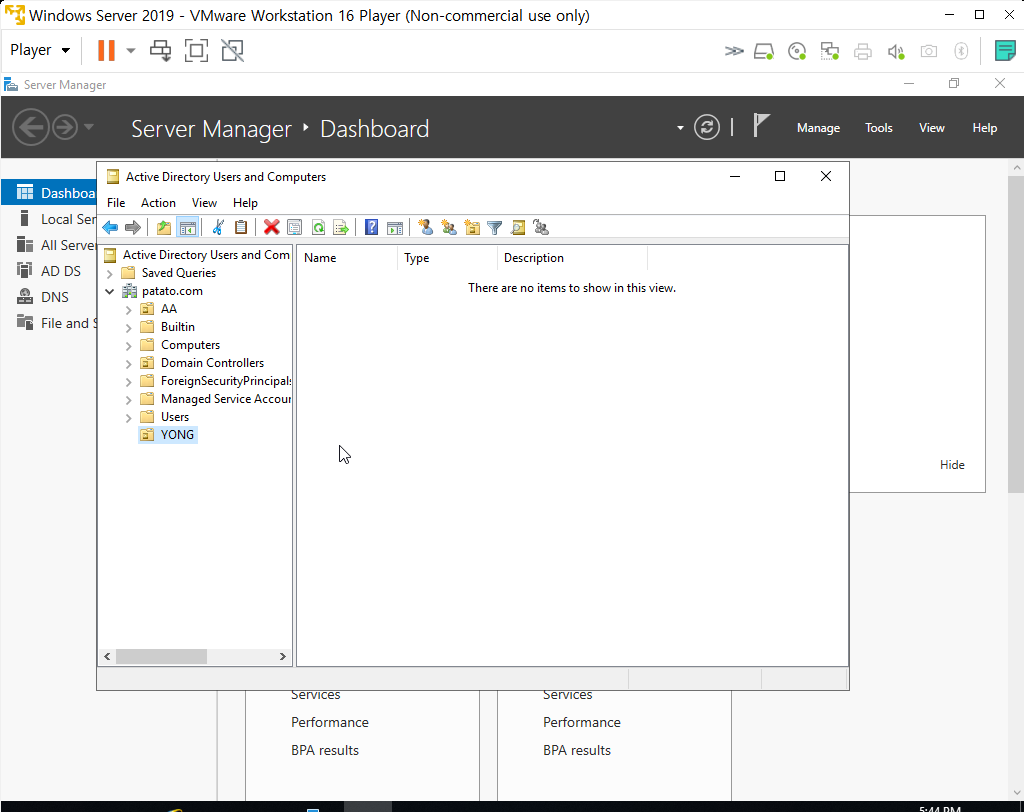Click the tree pane scroll right arrow
Image resolution: width=1024 pixels, height=812 pixels.
coord(283,657)
